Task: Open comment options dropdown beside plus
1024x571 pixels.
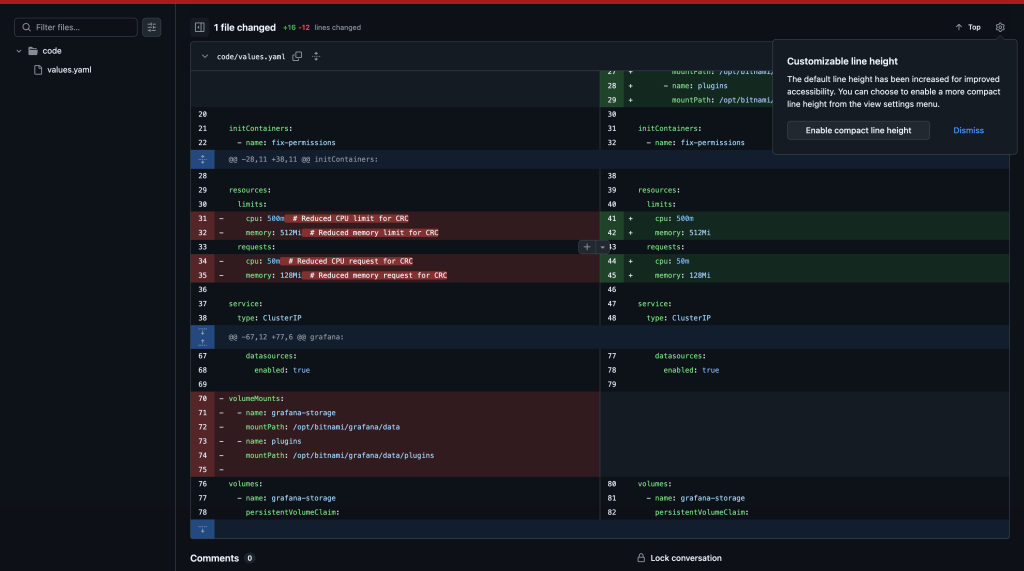Action: tap(602, 247)
